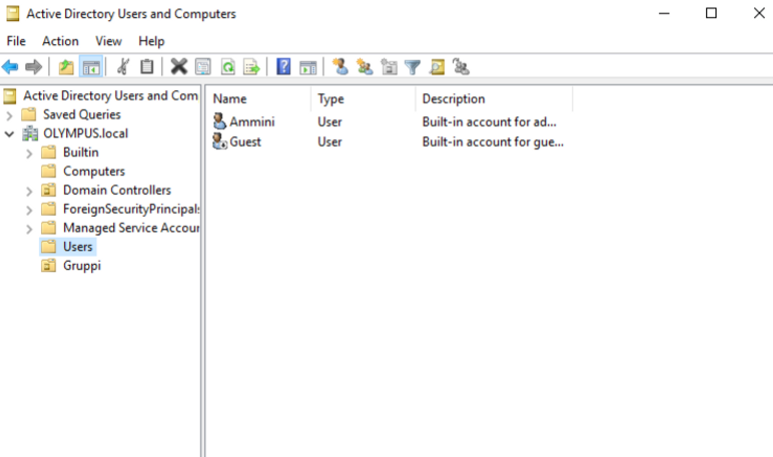Select the Computers container in tree
773x457 pixels.
[93, 171]
